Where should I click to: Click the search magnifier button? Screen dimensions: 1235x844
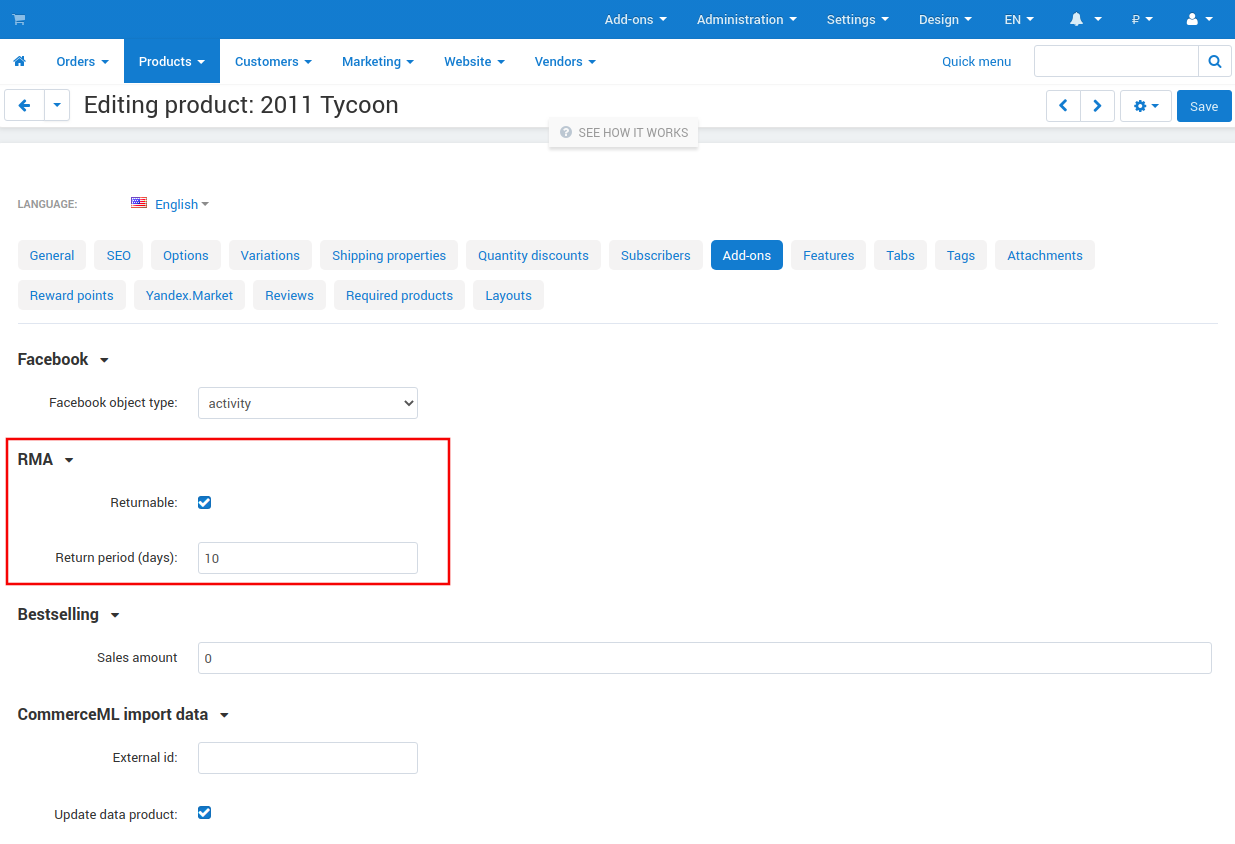coord(1215,62)
